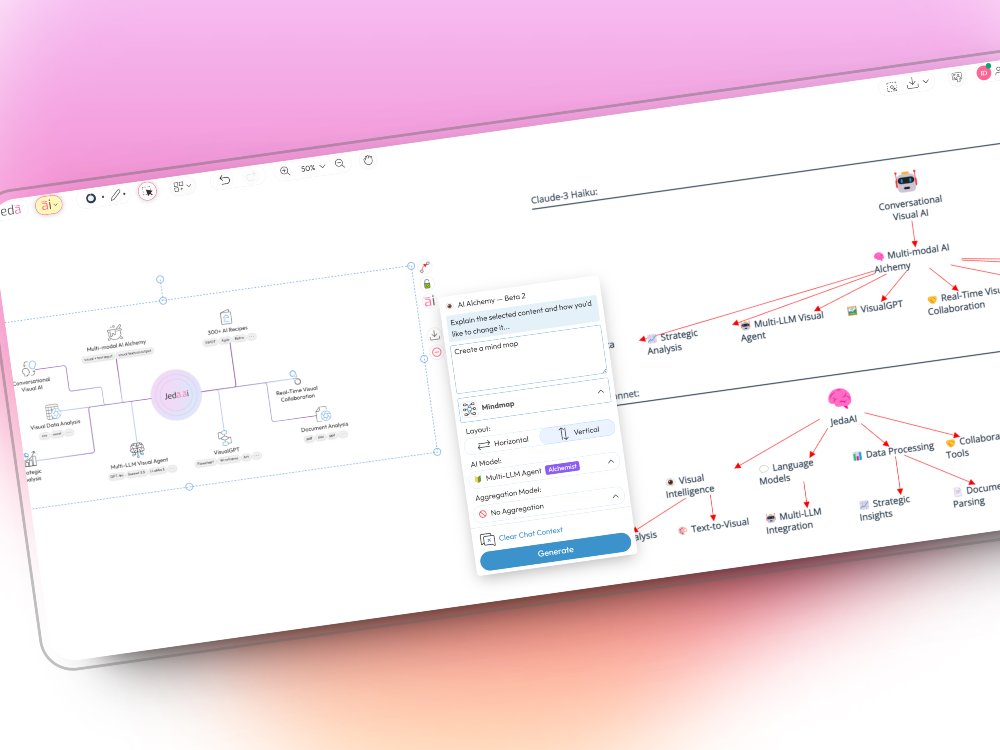Click the AI Alchemy — Beta 2 header

[x=490, y=300]
